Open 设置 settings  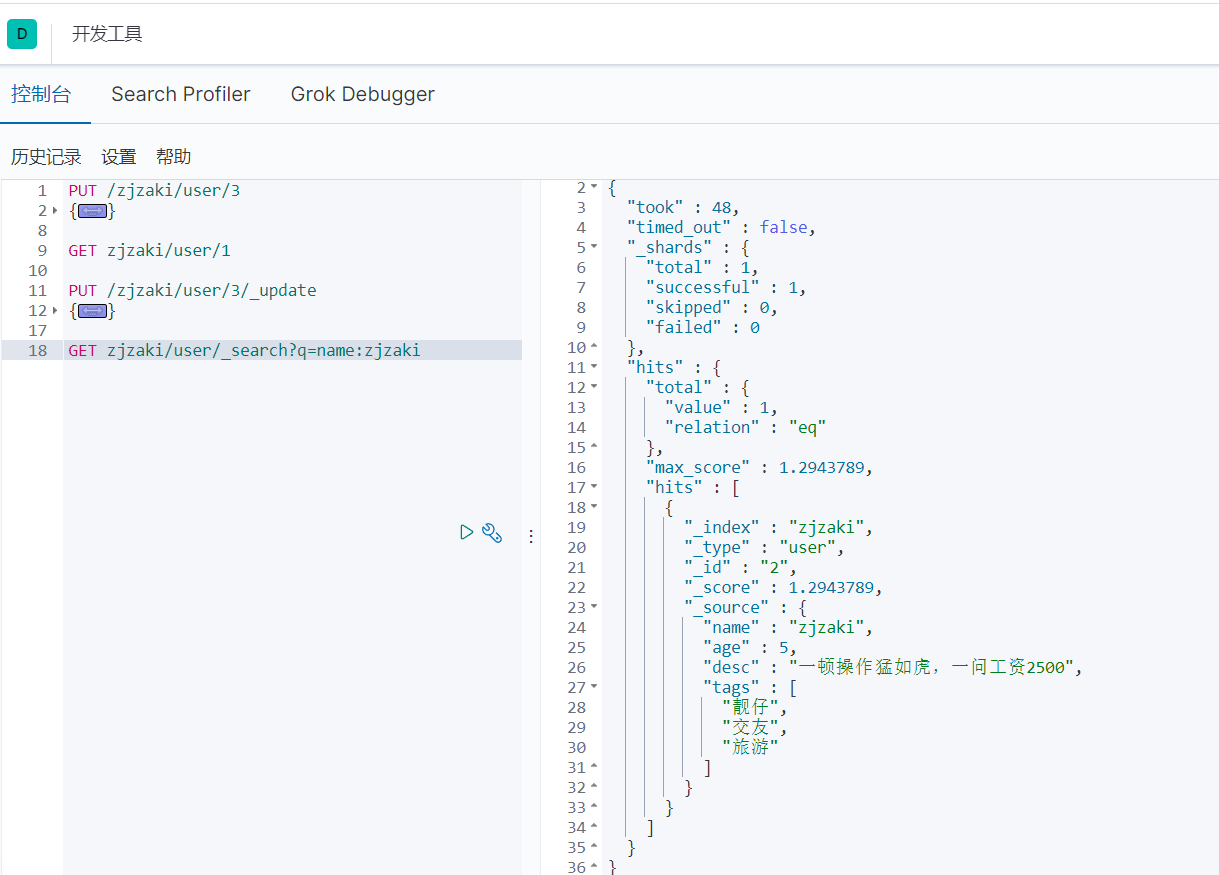pyautogui.click(x=119, y=157)
